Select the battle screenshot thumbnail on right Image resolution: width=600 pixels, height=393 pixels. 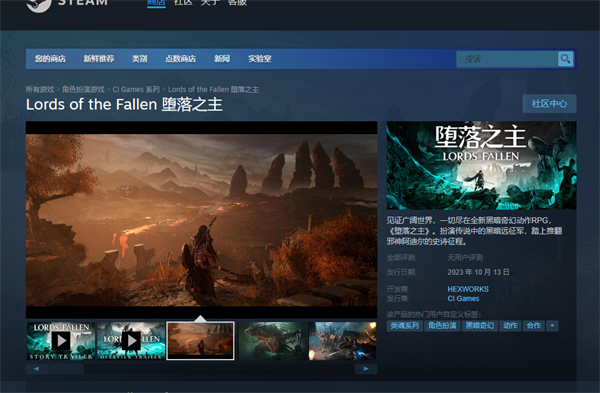(342, 341)
